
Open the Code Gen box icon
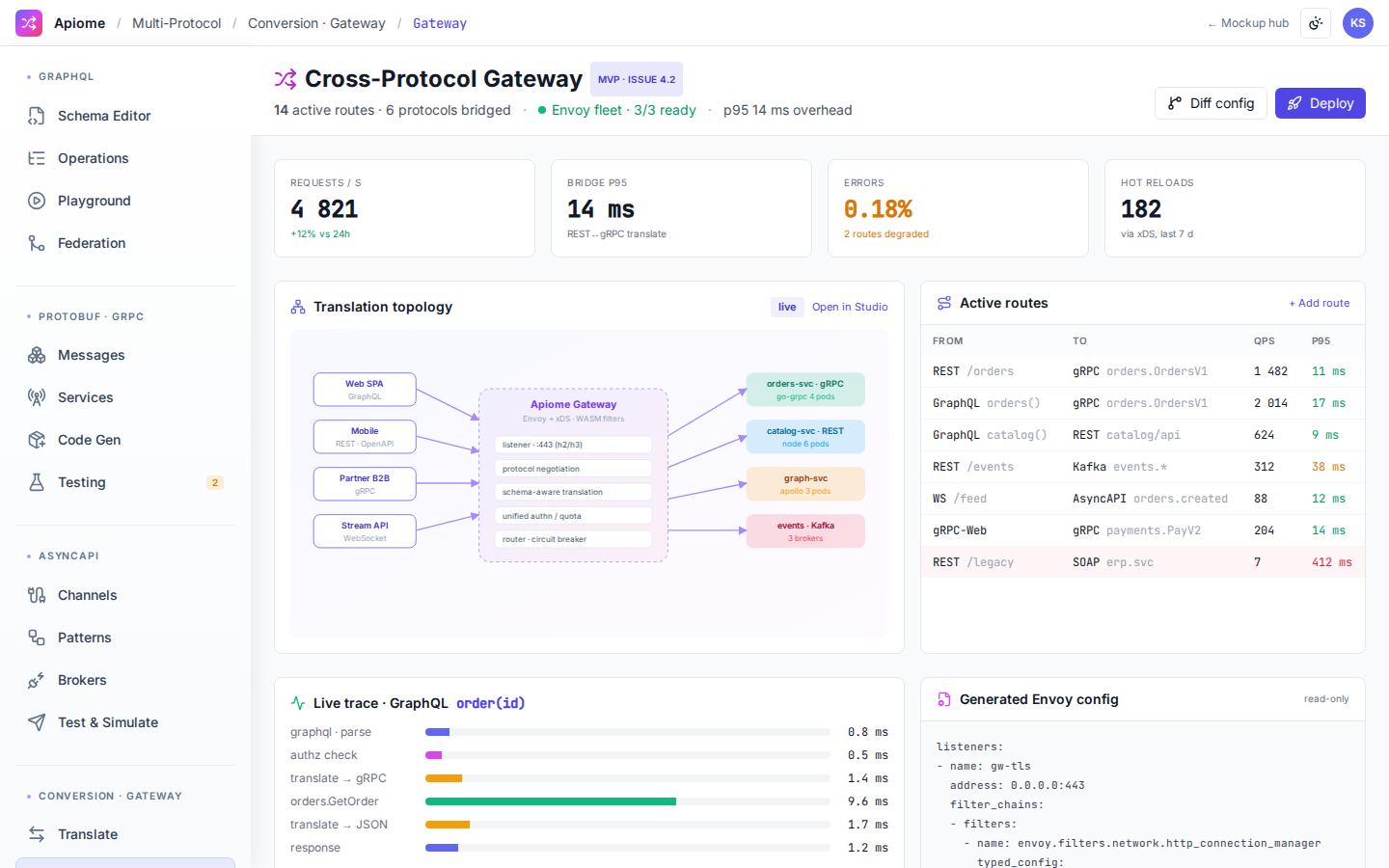coord(37,440)
